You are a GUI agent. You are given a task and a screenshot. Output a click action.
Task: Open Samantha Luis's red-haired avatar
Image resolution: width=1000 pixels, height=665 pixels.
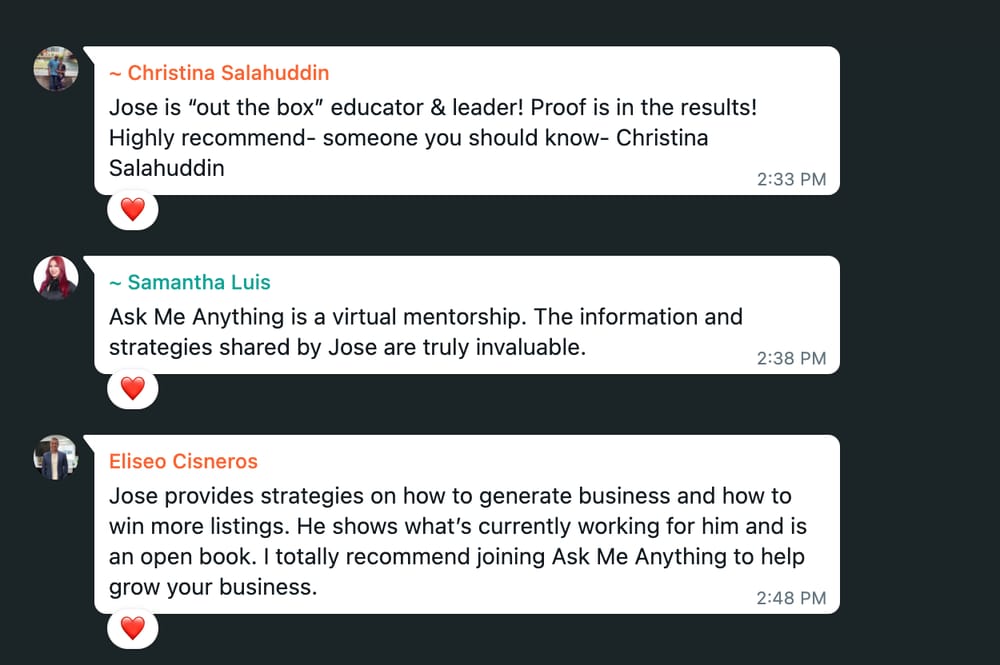pos(56,278)
